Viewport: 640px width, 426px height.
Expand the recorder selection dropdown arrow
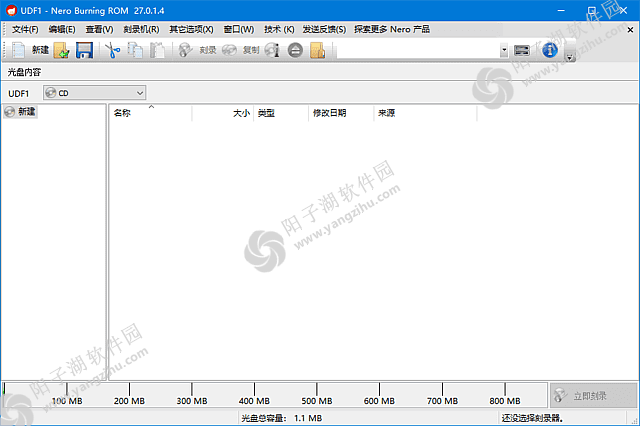tap(504, 51)
